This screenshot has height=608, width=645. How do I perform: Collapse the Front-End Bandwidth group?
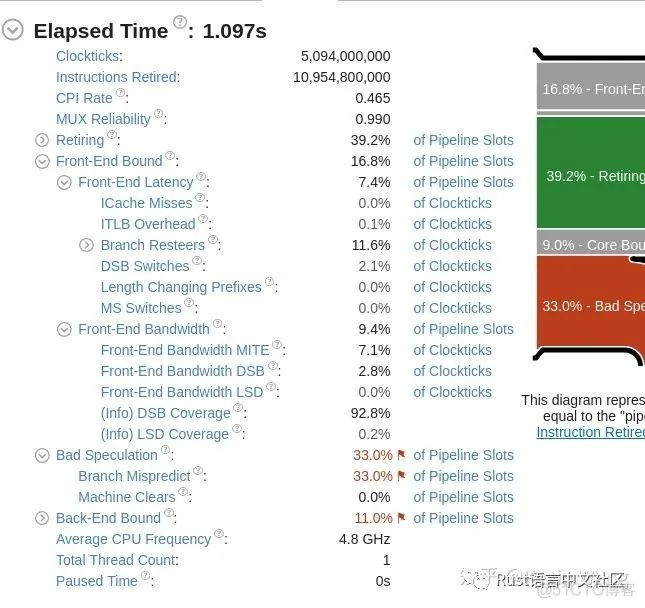64,329
